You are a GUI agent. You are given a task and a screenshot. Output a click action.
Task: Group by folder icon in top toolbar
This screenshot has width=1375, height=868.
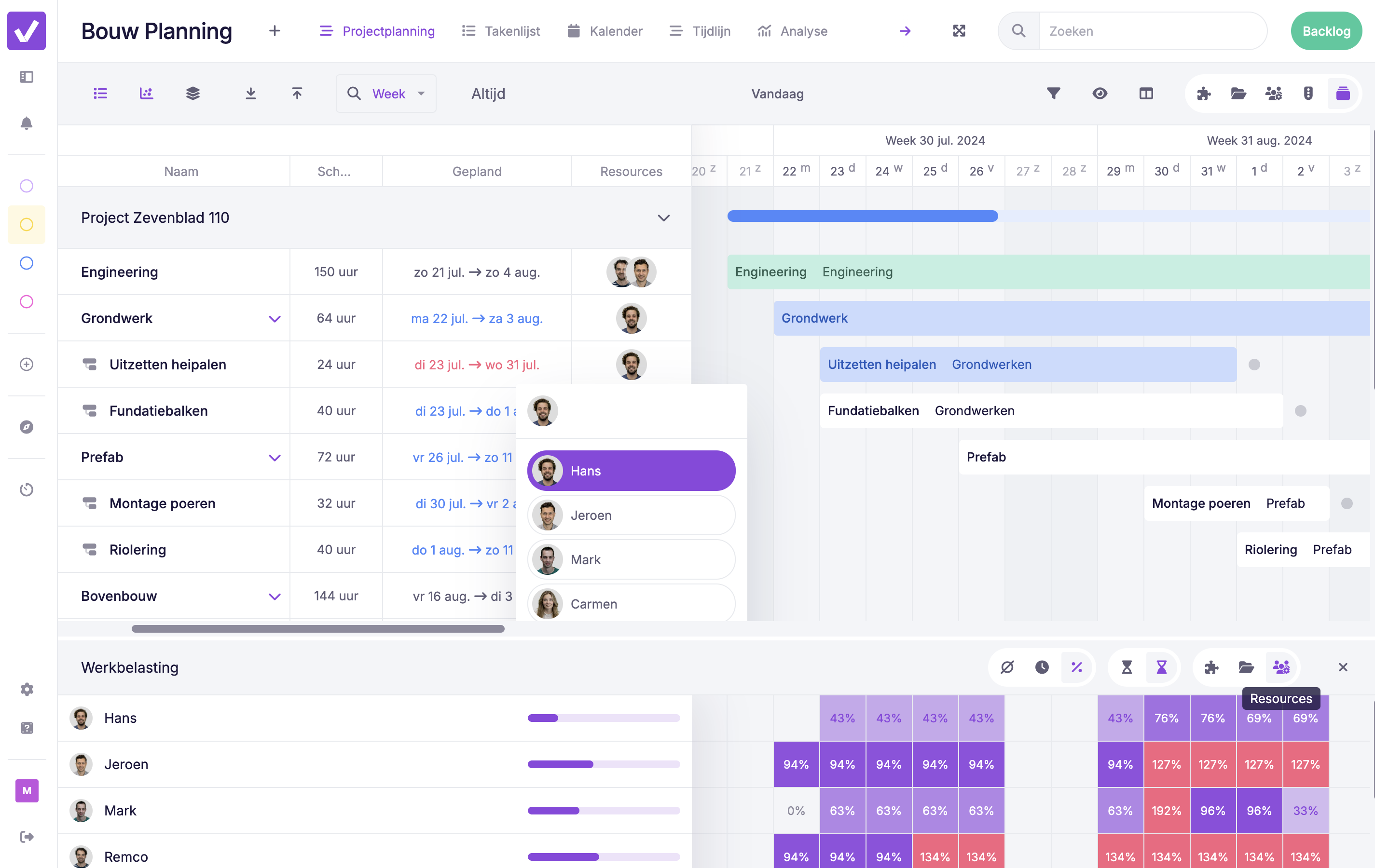pyautogui.click(x=1238, y=94)
